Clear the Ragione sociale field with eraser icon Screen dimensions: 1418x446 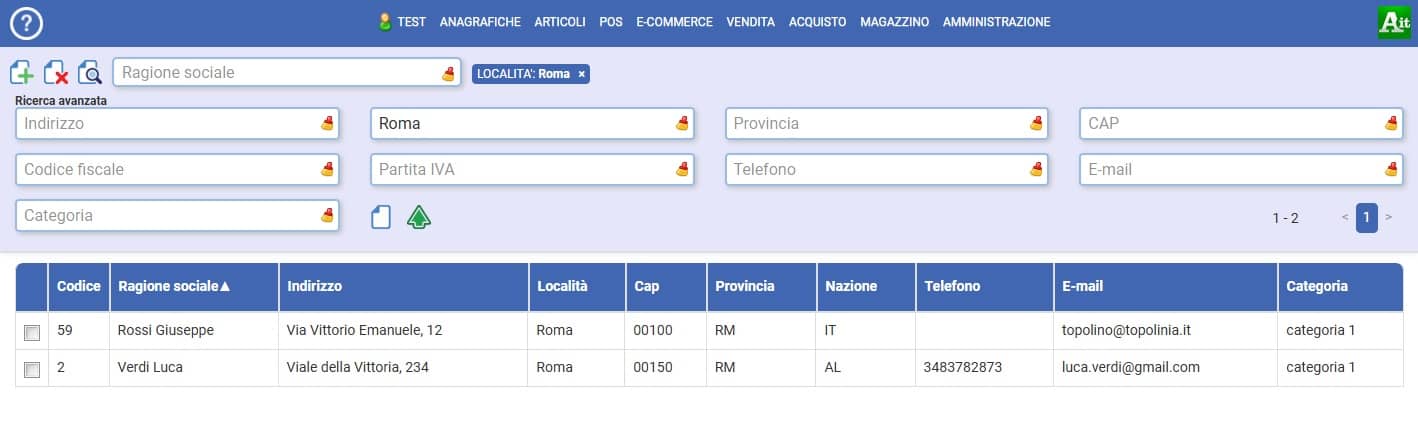tap(448, 73)
